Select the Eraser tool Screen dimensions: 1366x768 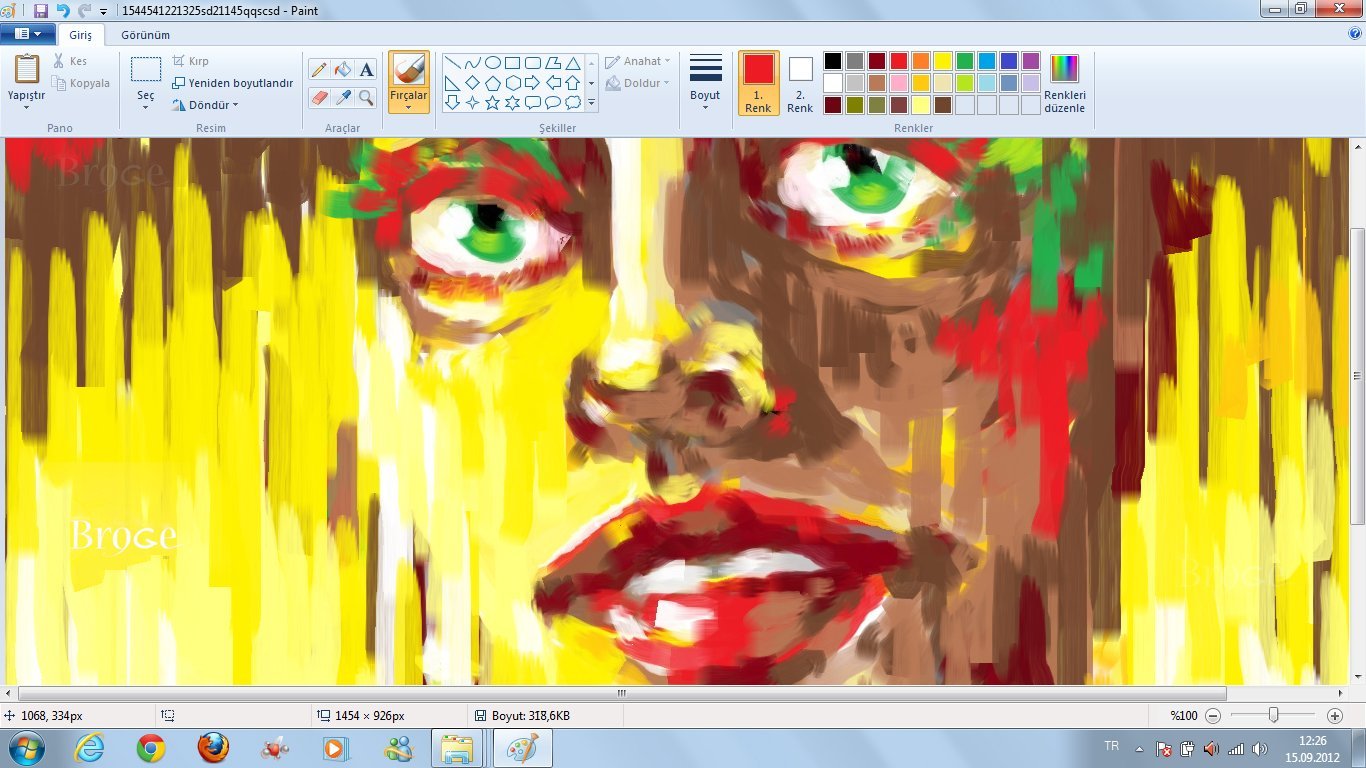(x=319, y=97)
